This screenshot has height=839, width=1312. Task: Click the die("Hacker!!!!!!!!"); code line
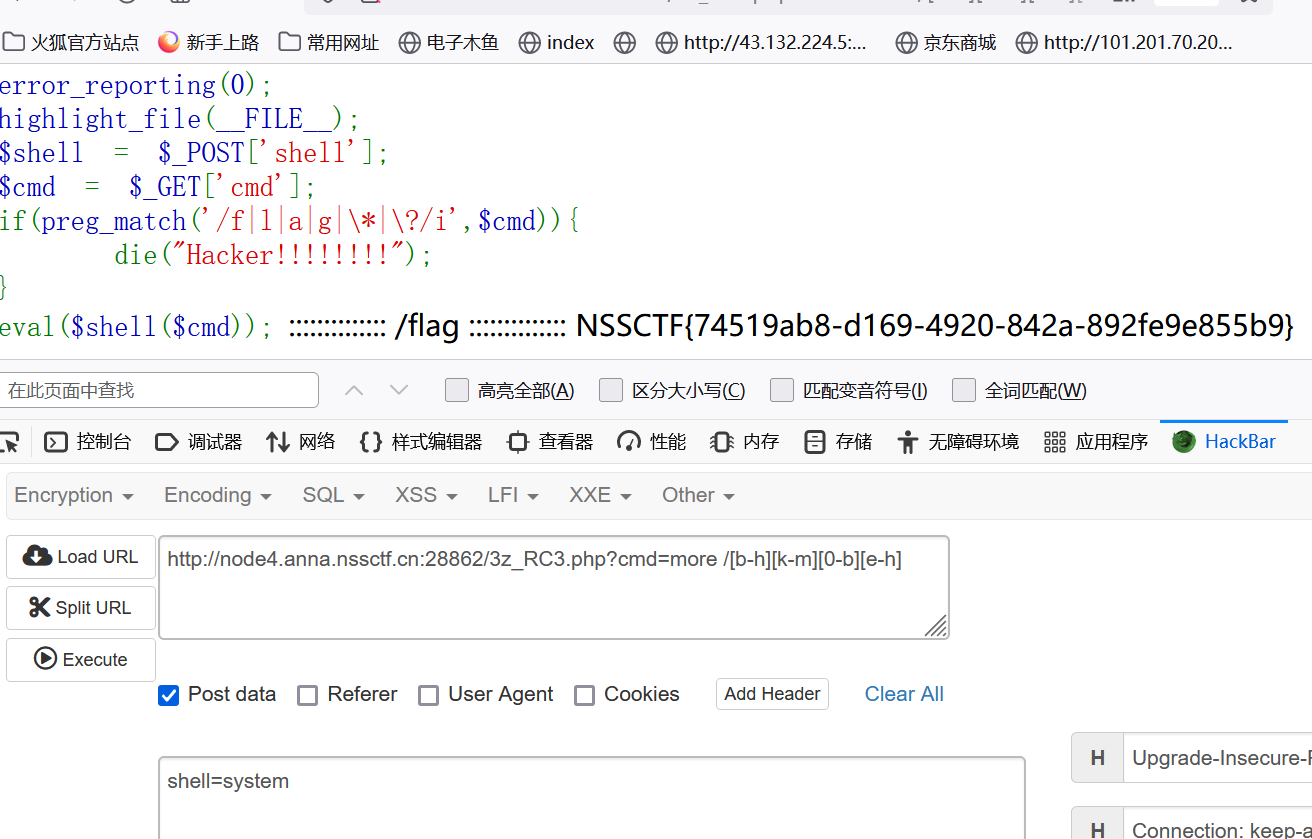[x=274, y=254]
